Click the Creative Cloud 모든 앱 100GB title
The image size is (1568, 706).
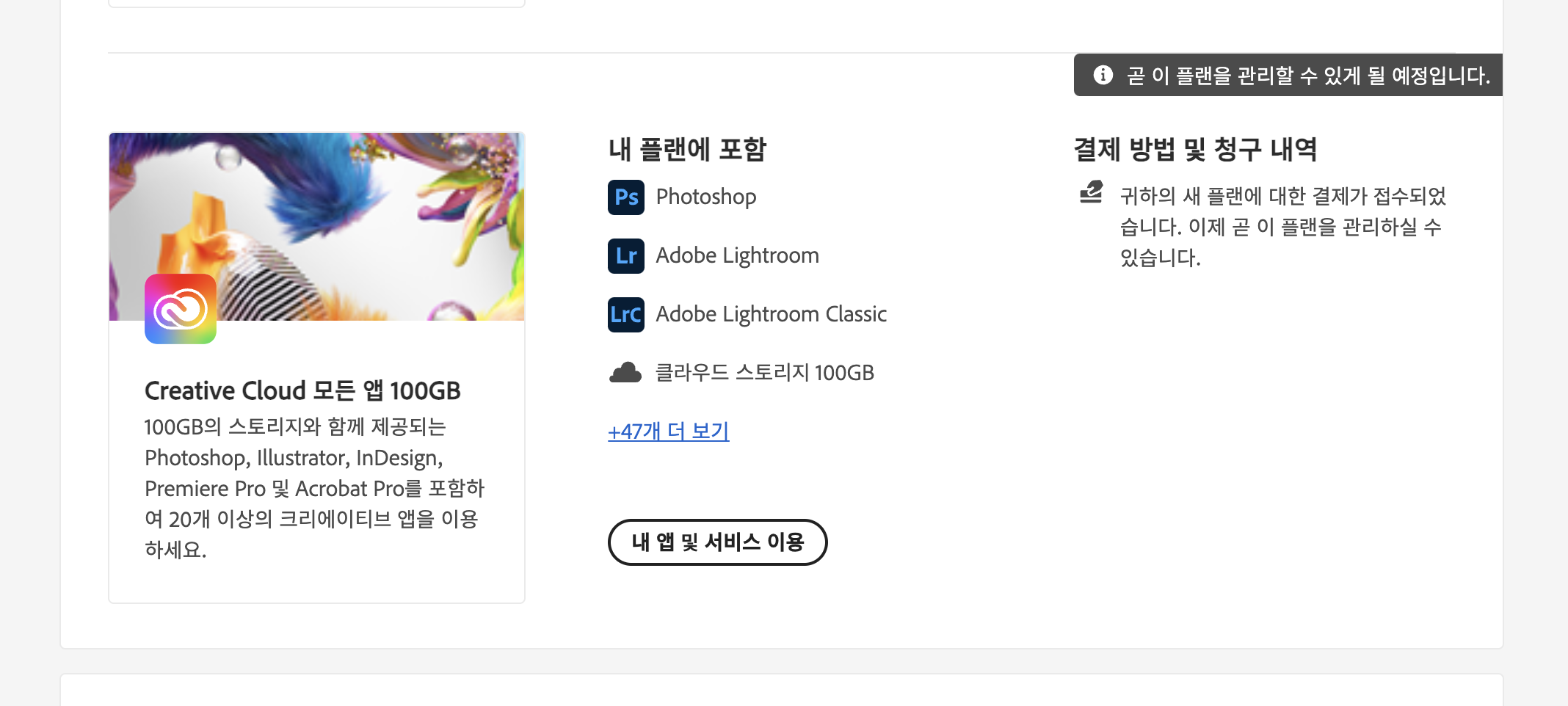click(x=302, y=390)
